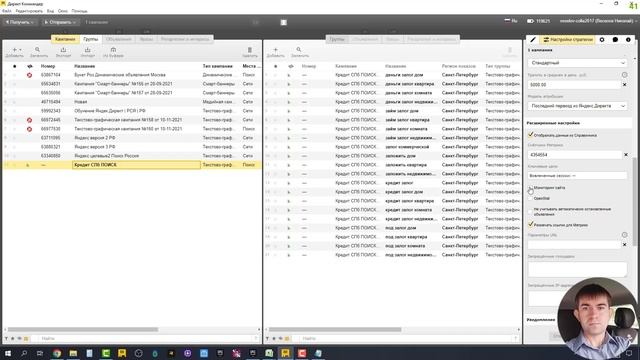Click left pane horizontal scrollbar
The image size is (640, 360).
pos(83,329)
